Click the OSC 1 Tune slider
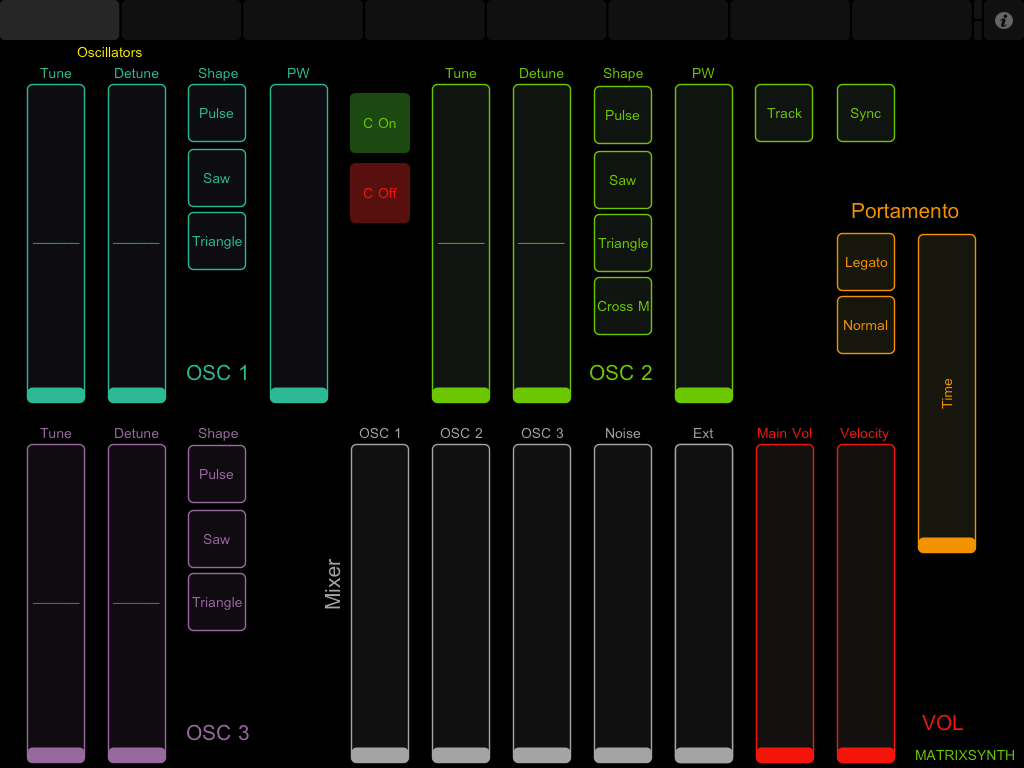Image resolution: width=1024 pixels, height=768 pixels. click(x=56, y=243)
